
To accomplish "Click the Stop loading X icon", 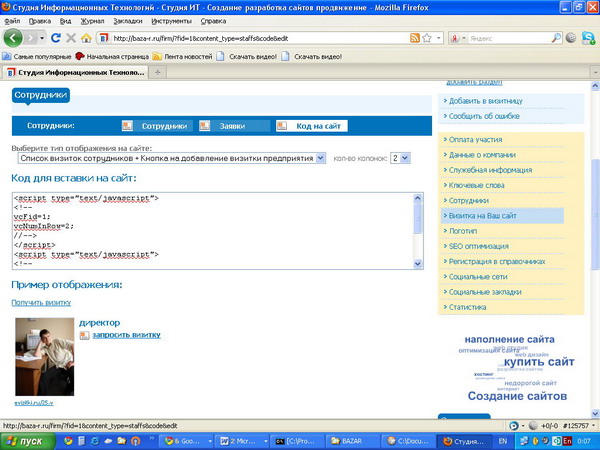I will coord(71,38).
